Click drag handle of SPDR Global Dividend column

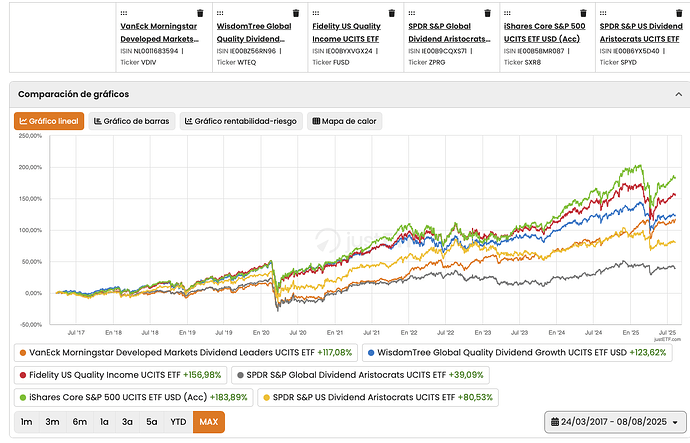411,13
